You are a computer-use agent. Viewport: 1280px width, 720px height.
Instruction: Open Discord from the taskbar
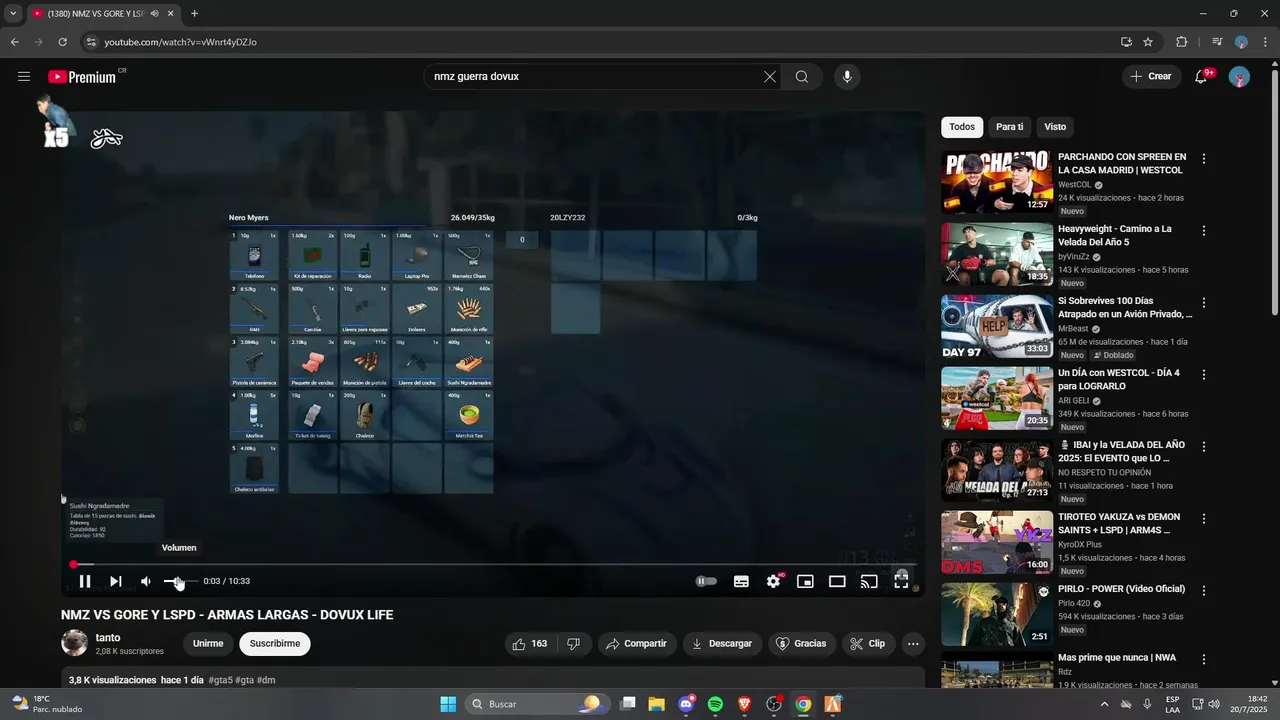686,704
